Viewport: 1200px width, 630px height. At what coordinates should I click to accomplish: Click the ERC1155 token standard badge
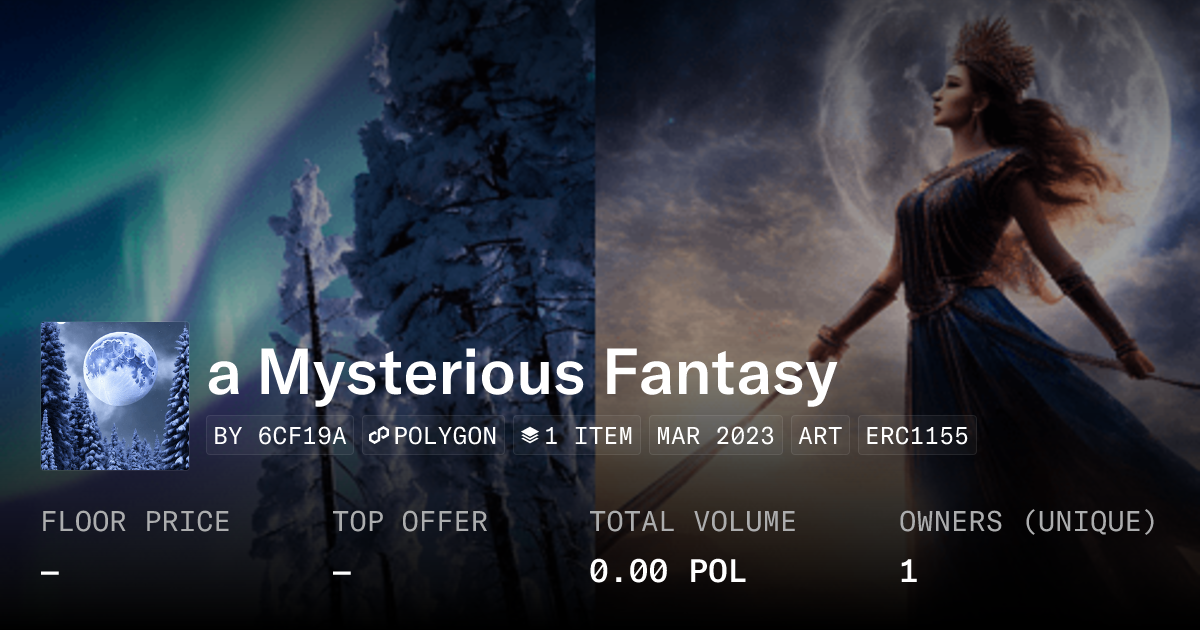click(917, 436)
